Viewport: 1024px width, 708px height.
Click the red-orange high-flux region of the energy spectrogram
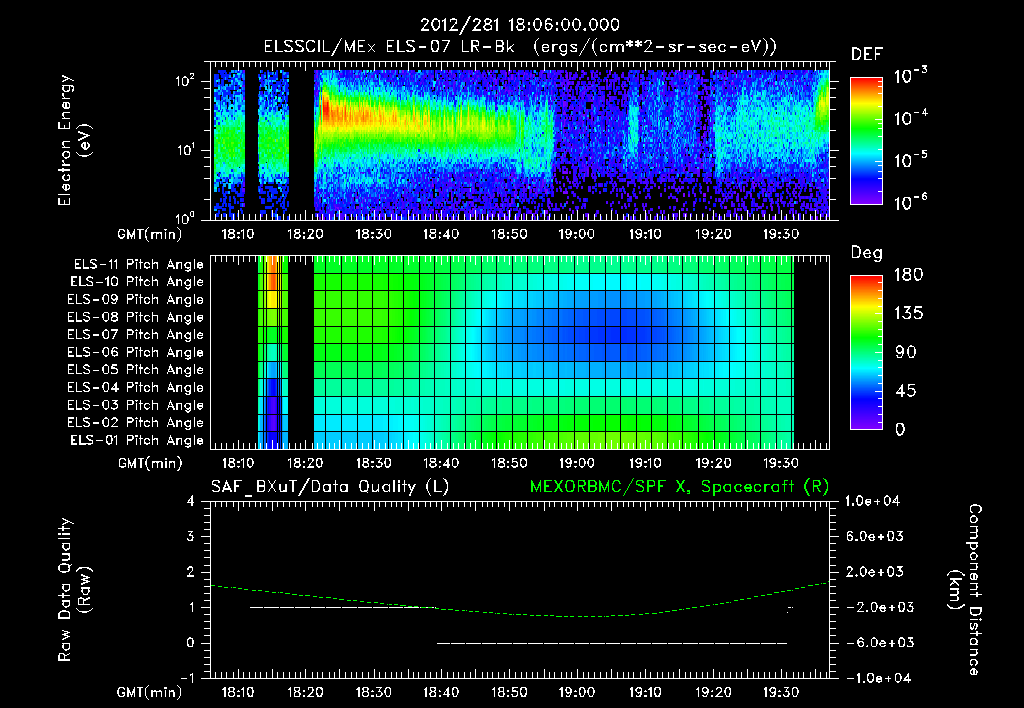click(353, 112)
